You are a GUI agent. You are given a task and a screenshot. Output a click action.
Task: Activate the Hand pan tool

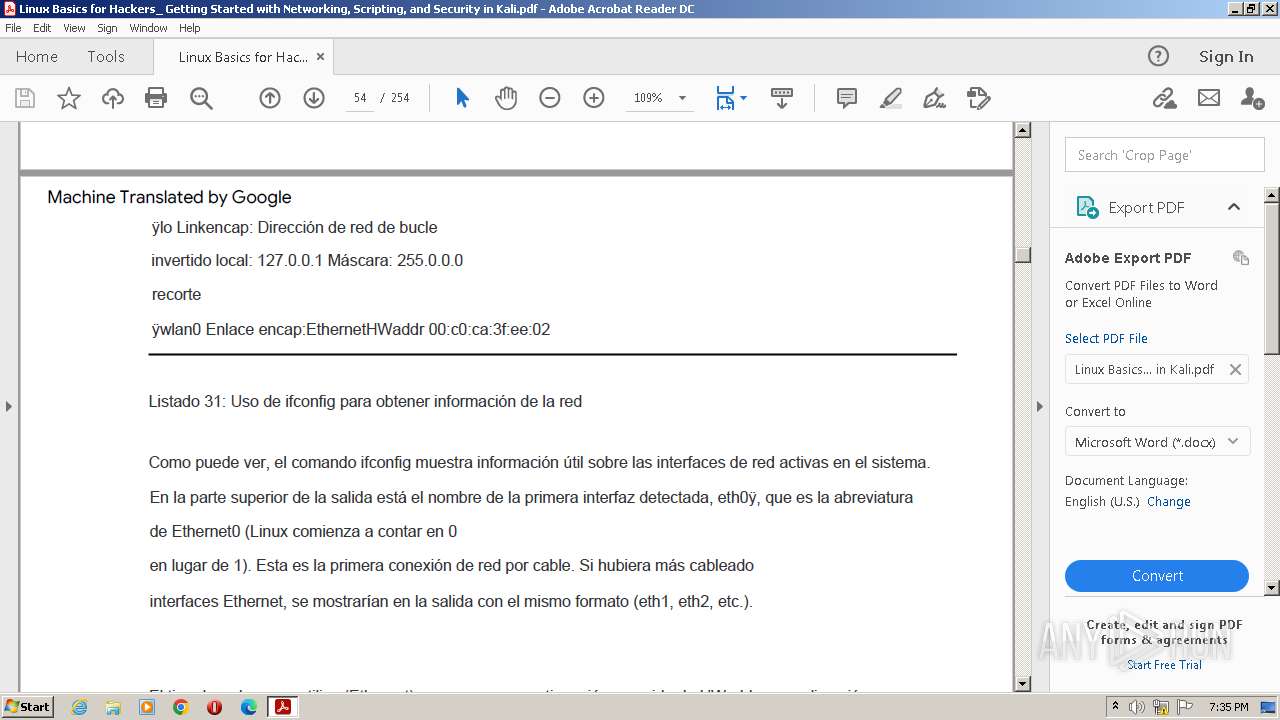point(506,98)
